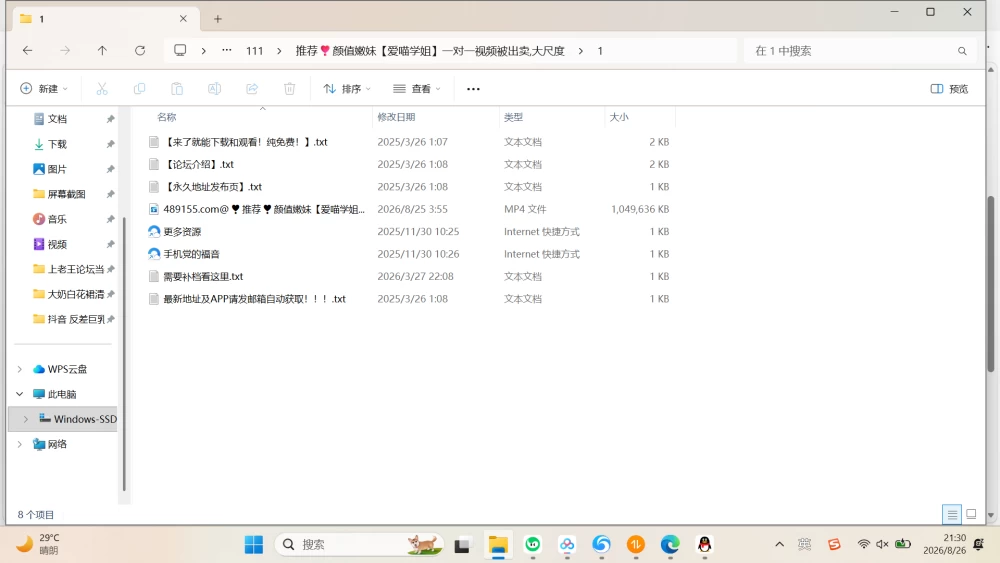
Task: Open the 排序 sort dropdown
Action: (347, 89)
